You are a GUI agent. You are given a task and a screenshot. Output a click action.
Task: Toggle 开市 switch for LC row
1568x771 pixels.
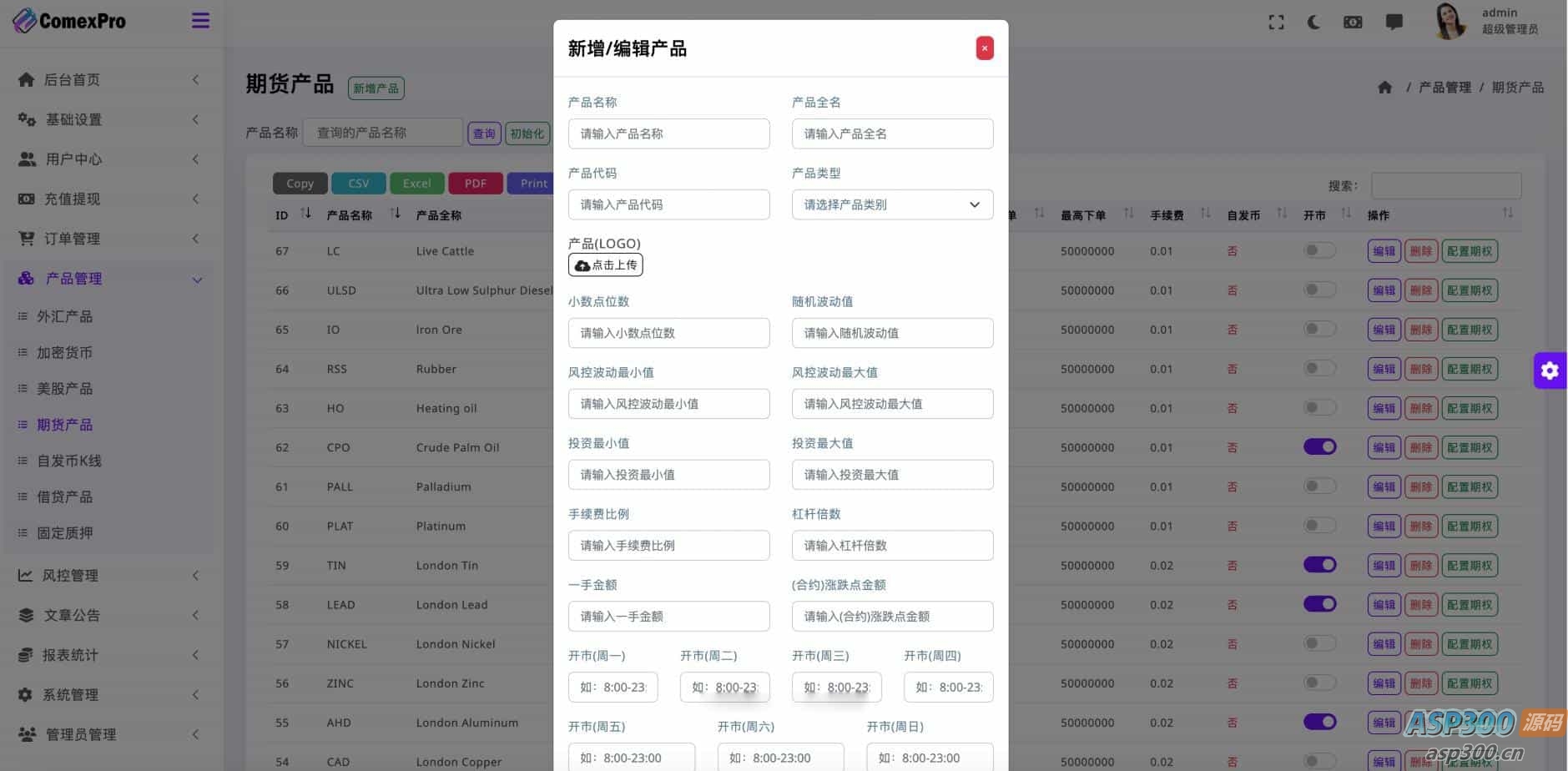pos(1319,250)
